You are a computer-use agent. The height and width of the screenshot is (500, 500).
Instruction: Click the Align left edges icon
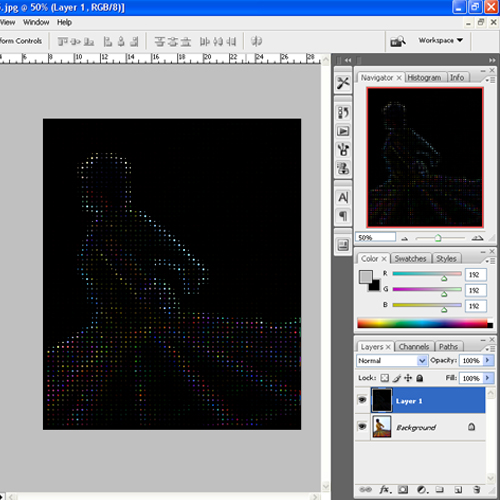point(108,42)
